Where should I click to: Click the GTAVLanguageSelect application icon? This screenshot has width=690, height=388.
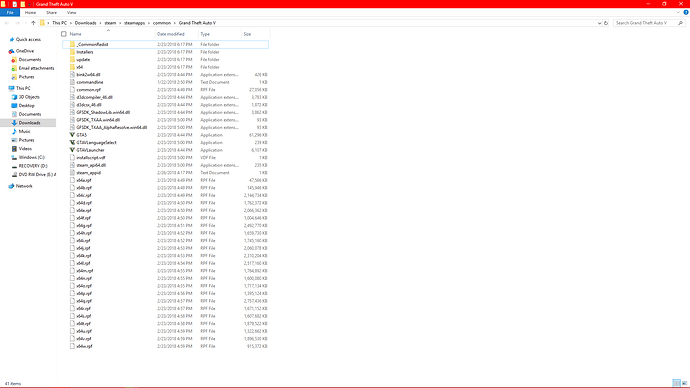click(x=72, y=143)
